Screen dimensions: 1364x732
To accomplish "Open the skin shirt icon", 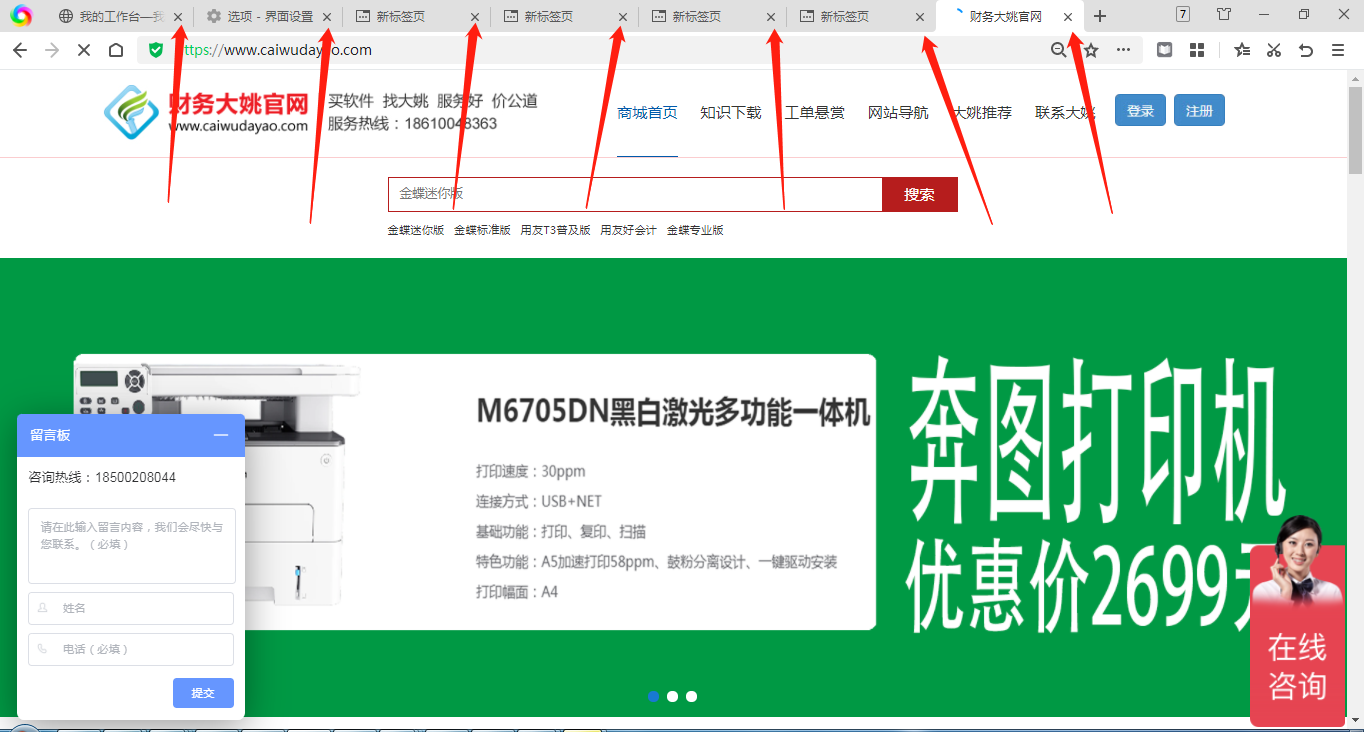I will pyautogui.click(x=1224, y=14).
